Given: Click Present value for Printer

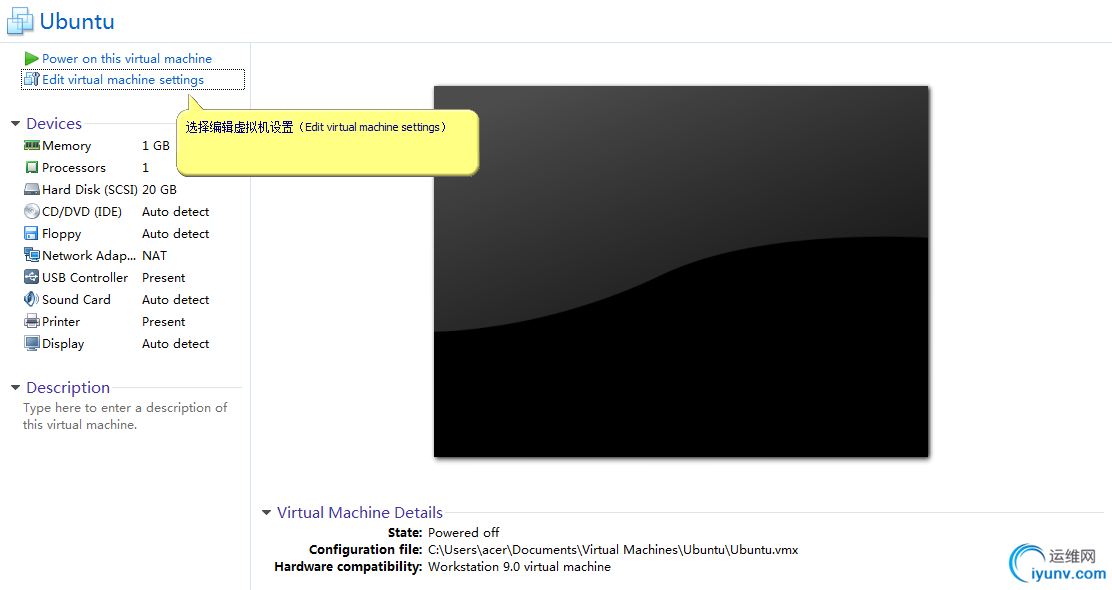Looking at the screenshot, I should point(164,321).
